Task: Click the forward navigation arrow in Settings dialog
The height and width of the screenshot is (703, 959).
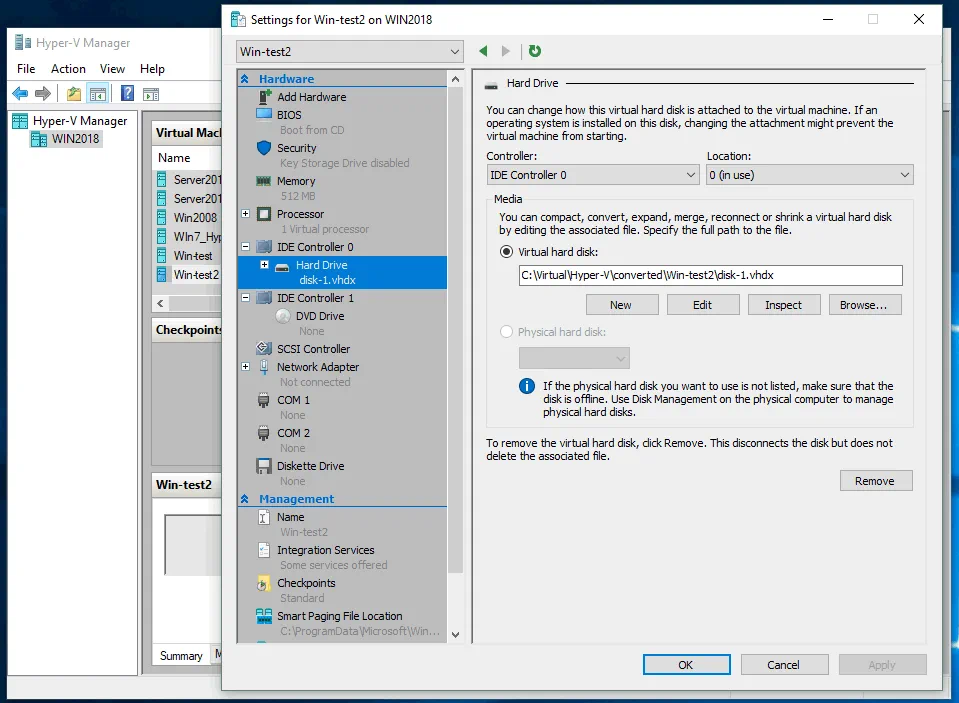Action: [504, 51]
